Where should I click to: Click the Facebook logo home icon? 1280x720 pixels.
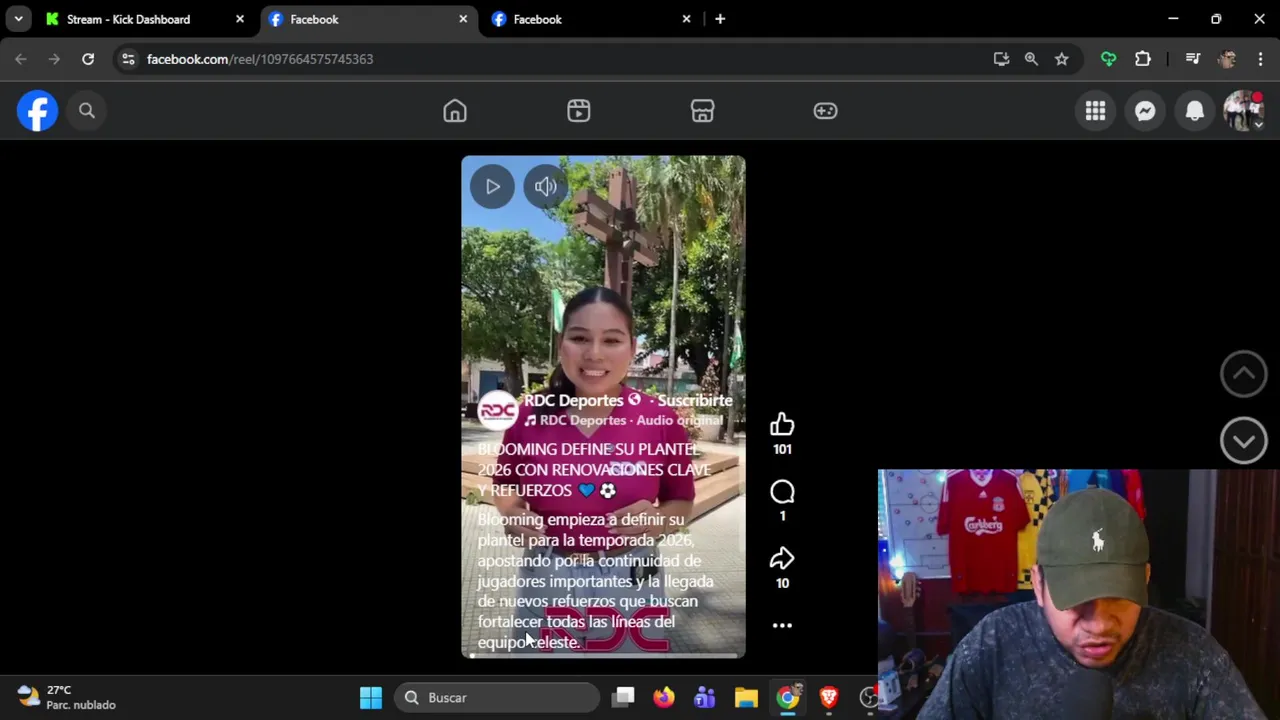pyautogui.click(x=37, y=111)
